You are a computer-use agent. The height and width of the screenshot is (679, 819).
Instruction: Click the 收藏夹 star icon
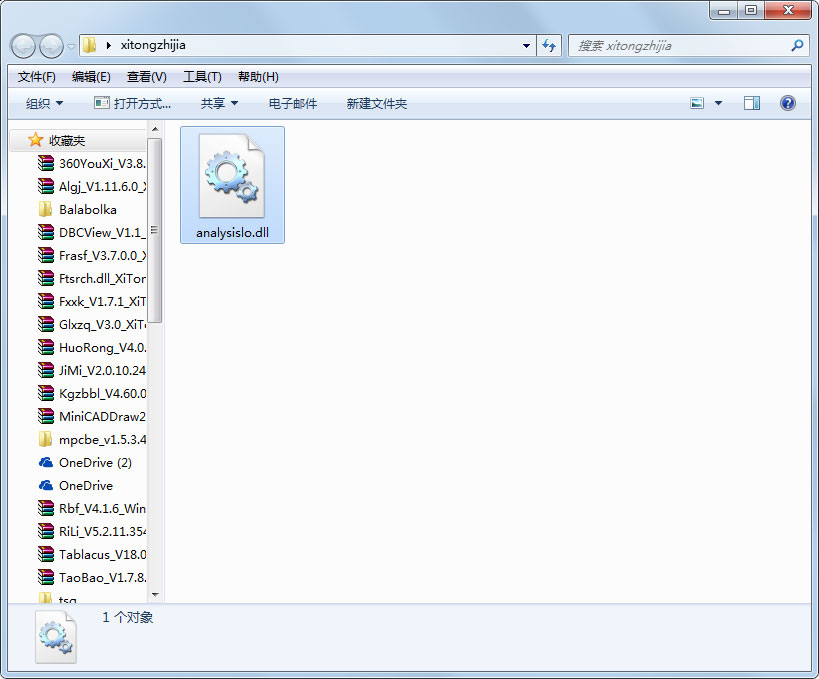[36, 139]
